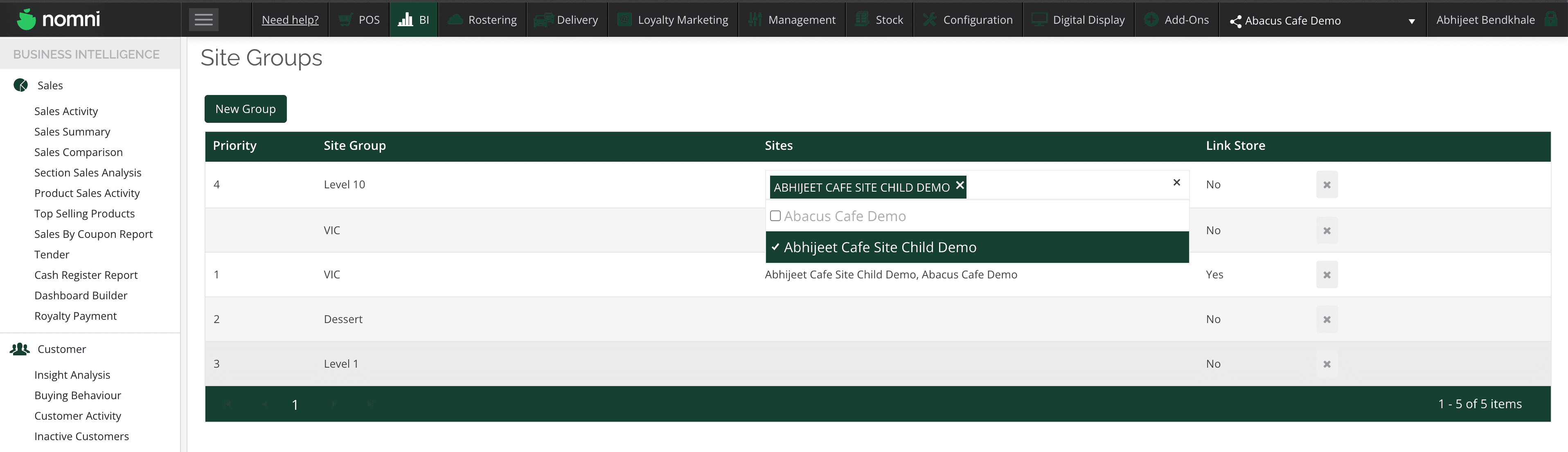Open Sales Summary report

pos(72,131)
